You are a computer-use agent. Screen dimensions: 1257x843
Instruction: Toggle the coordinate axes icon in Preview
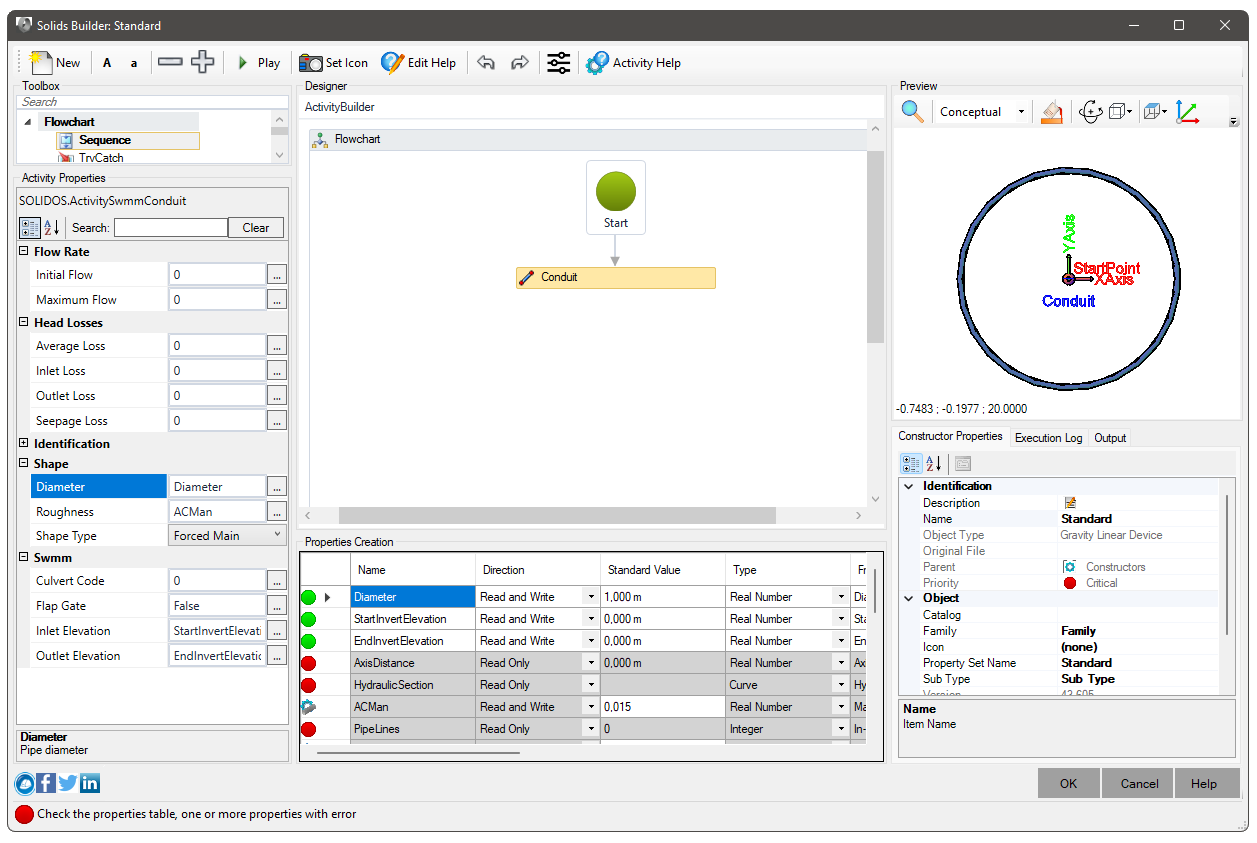[1187, 112]
